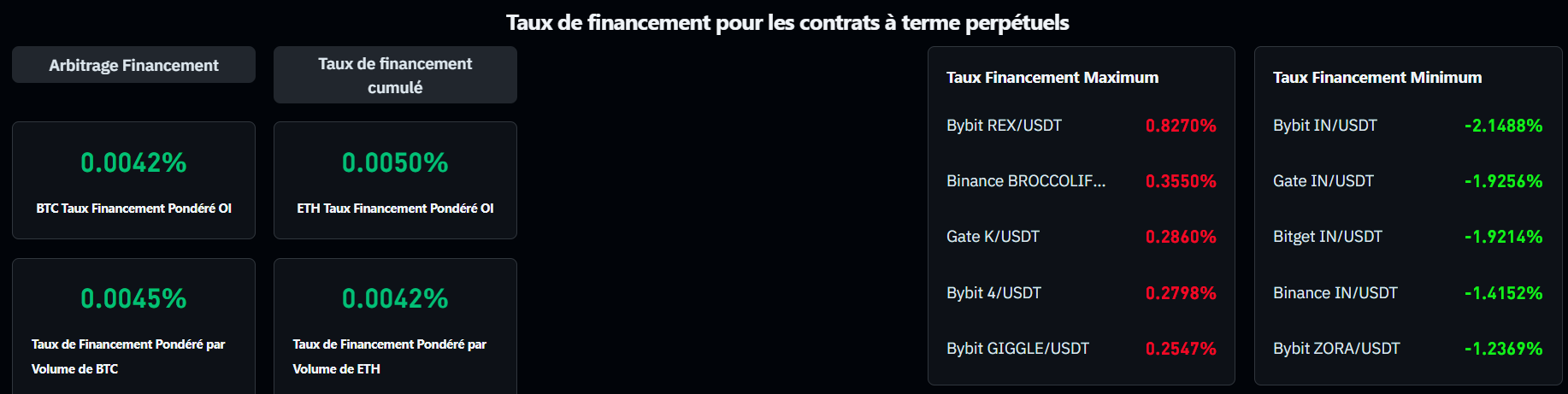Click the Bybit 4/USDT pair
This screenshot has width=1568, height=394.
[x=993, y=293]
